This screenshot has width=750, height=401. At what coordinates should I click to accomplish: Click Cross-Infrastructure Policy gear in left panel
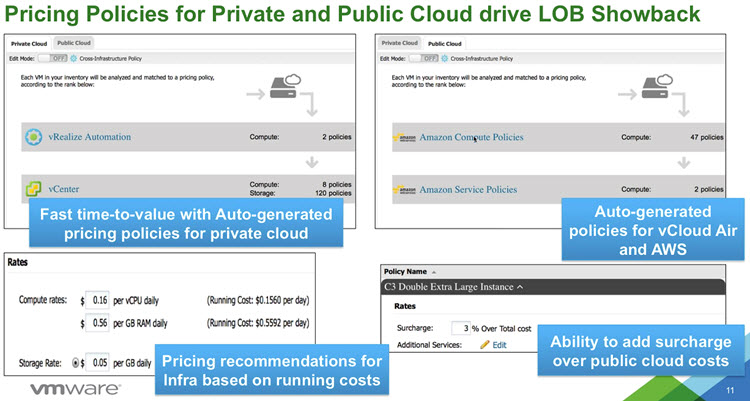pyautogui.click(x=73, y=58)
